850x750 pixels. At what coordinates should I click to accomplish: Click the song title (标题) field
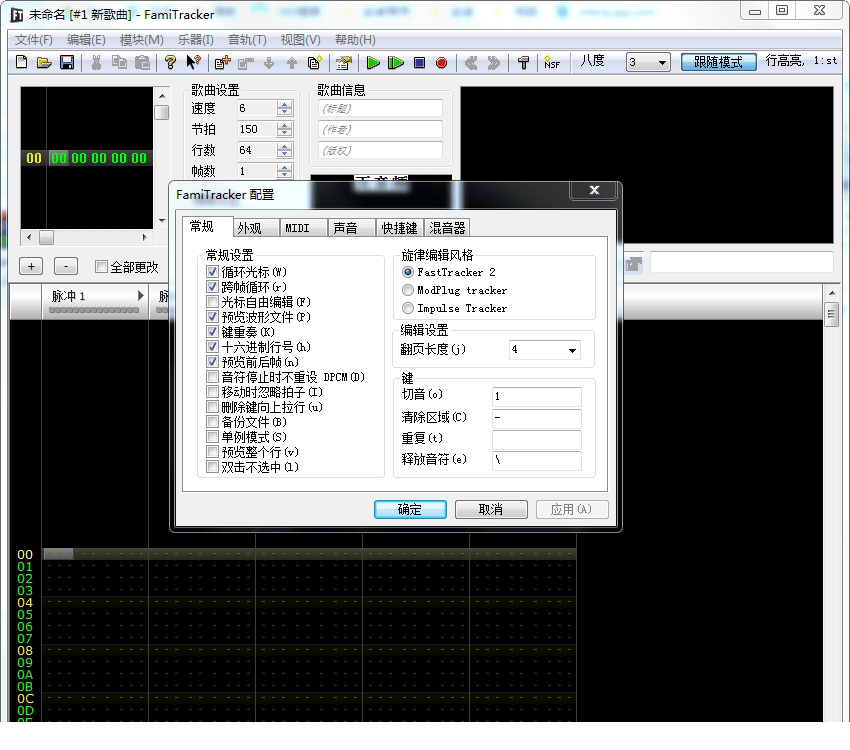coord(380,108)
